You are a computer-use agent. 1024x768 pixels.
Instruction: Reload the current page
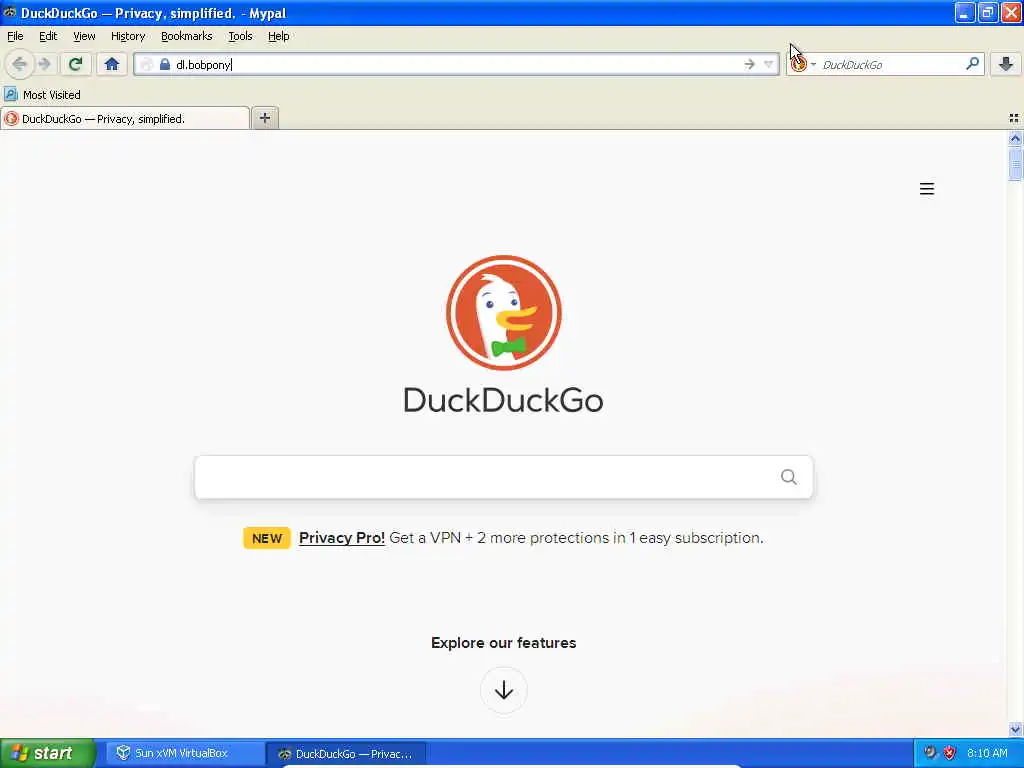coord(75,64)
